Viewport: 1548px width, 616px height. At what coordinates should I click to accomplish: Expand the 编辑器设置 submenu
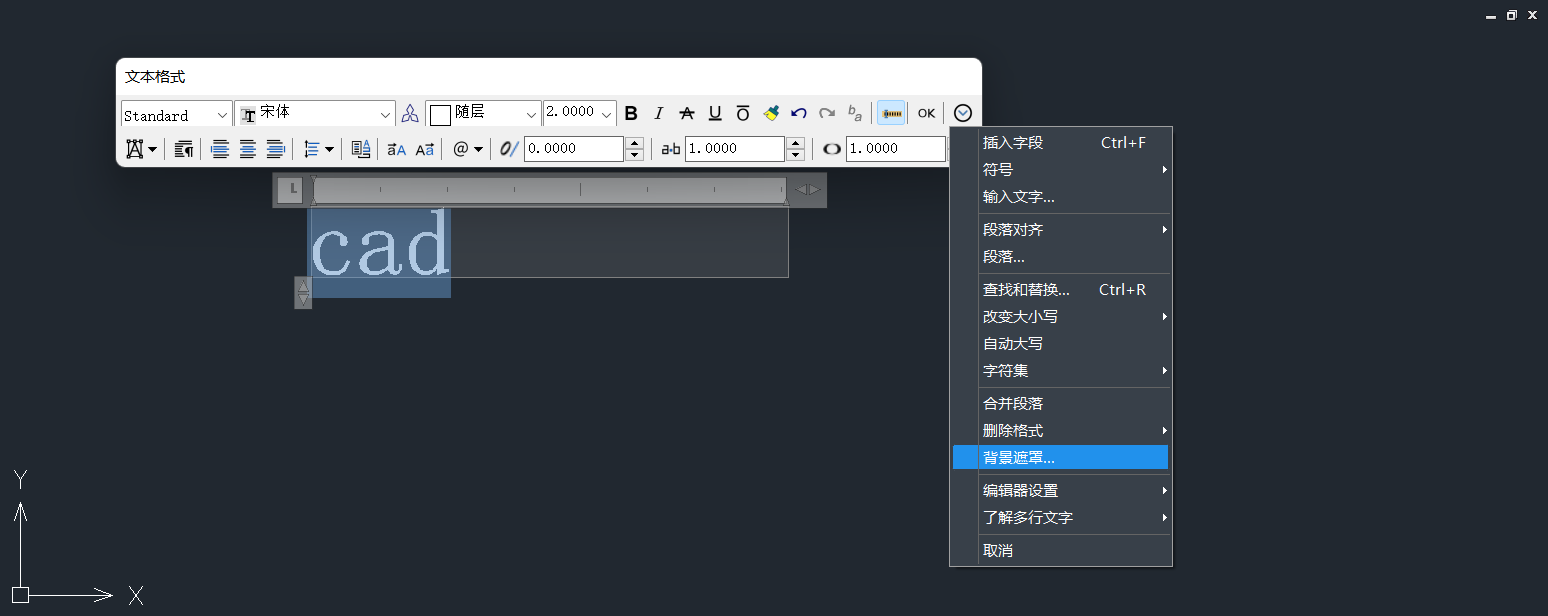1061,491
